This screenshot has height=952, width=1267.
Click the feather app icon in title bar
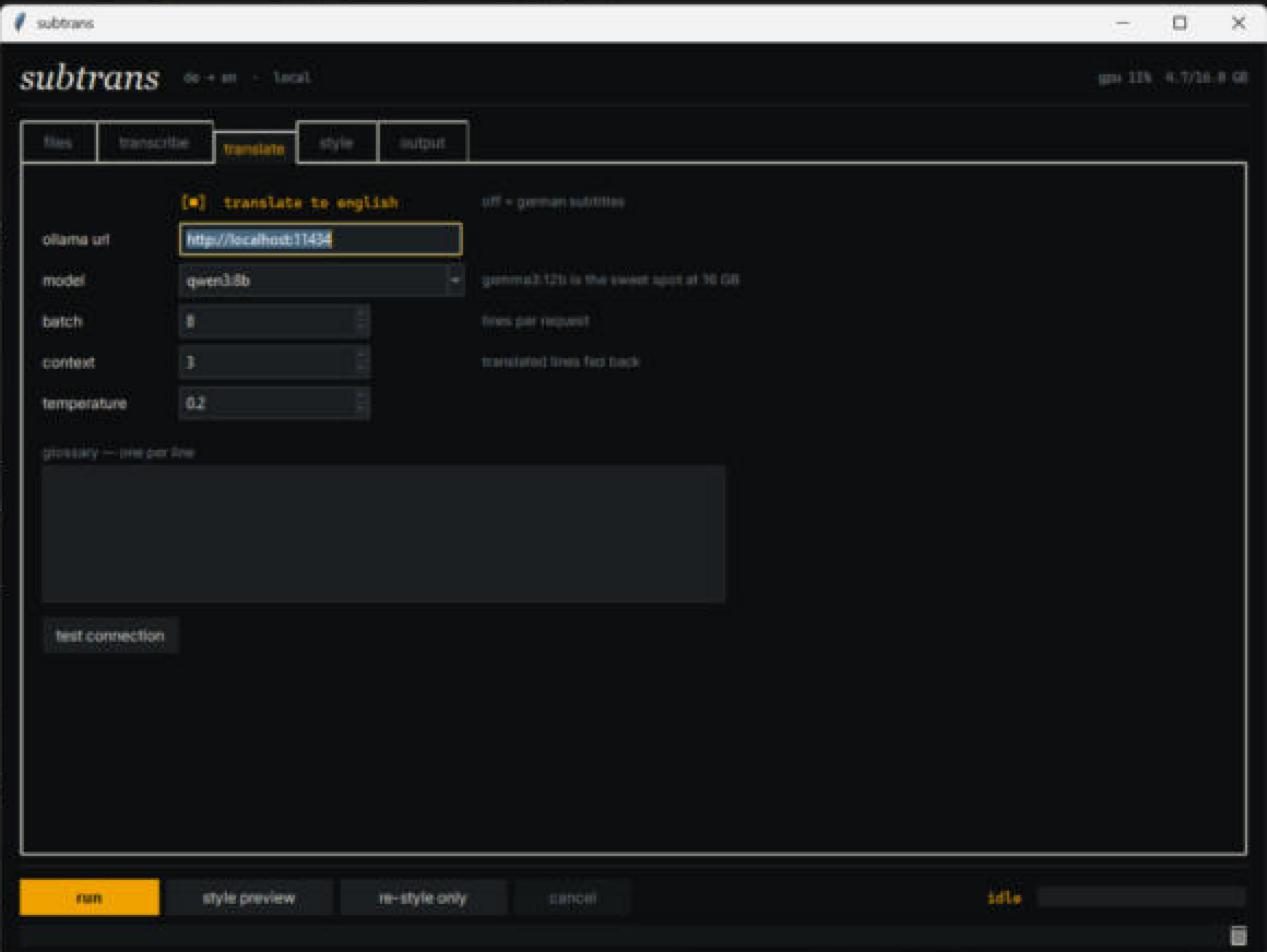click(x=19, y=22)
